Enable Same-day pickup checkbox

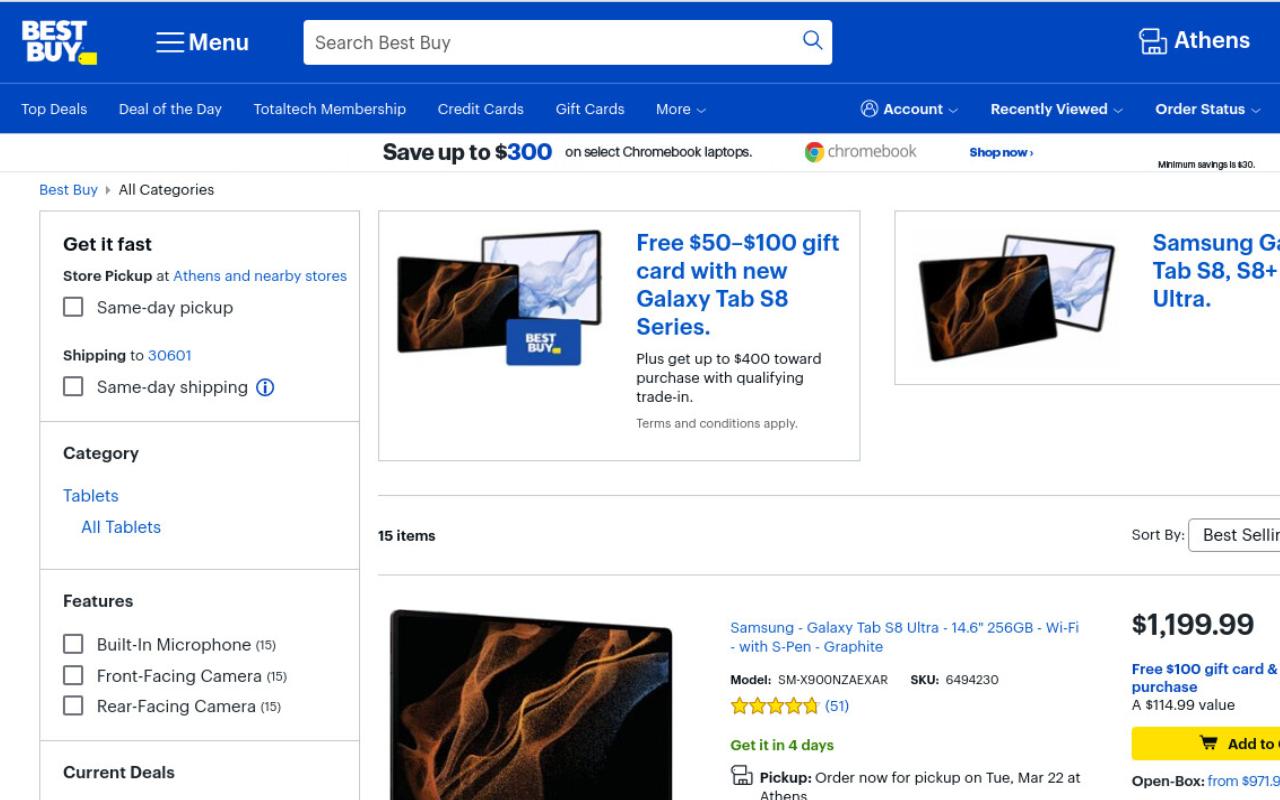coord(73,307)
